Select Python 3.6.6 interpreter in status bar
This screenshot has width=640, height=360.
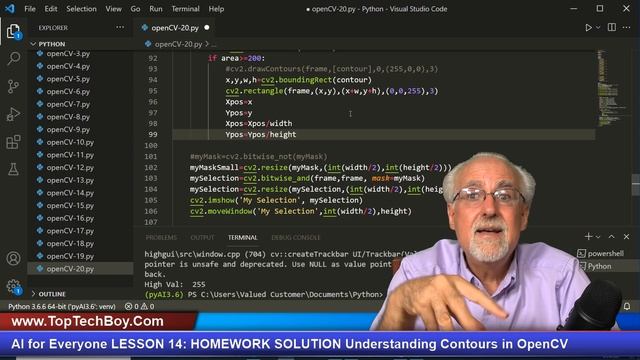click(x=62, y=306)
